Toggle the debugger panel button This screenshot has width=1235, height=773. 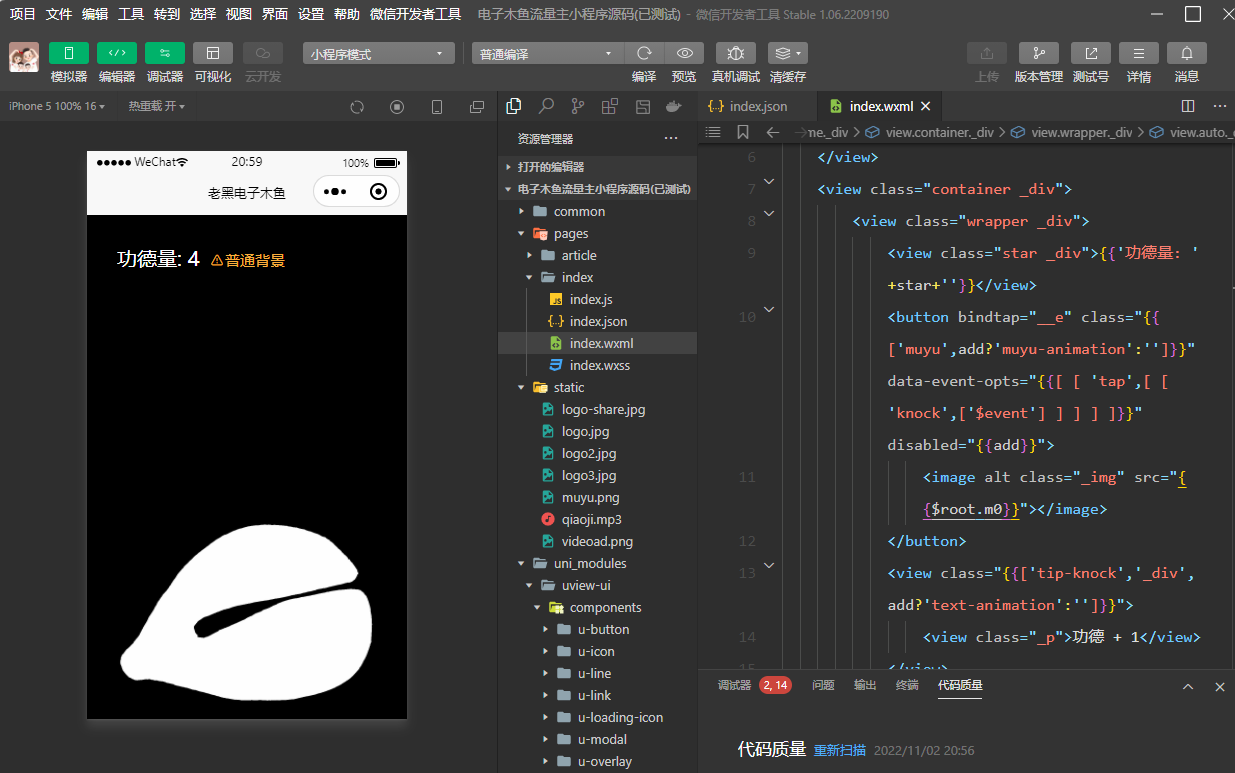pos(165,53)
